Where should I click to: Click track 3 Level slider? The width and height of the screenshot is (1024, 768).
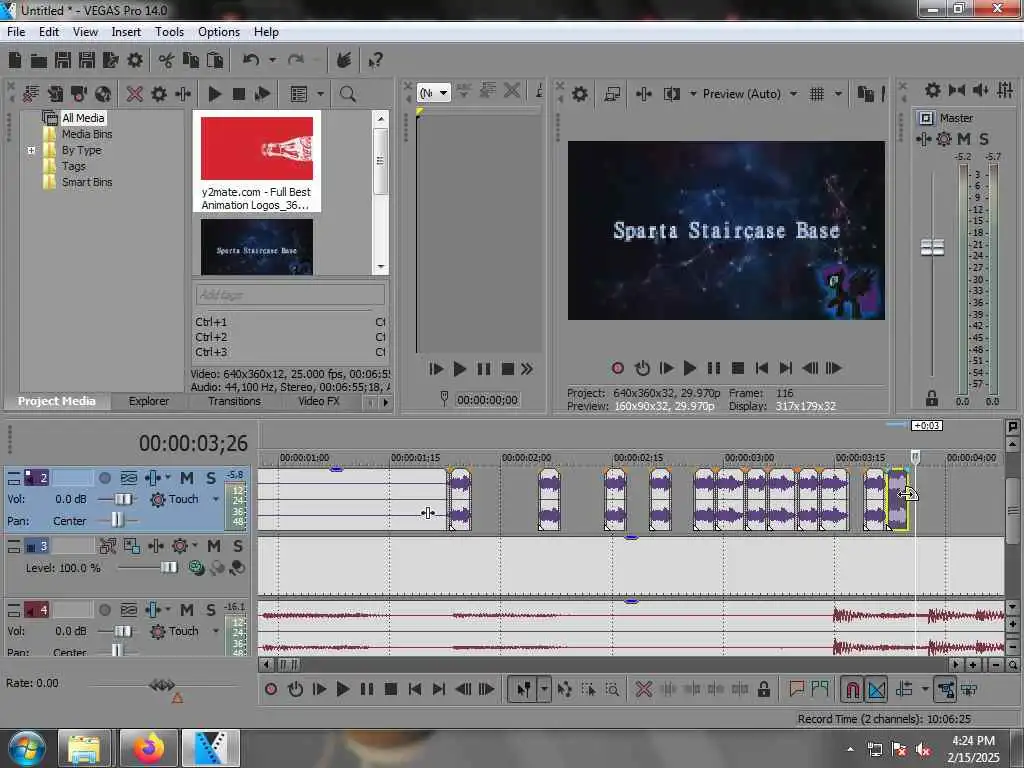point(168,568)
